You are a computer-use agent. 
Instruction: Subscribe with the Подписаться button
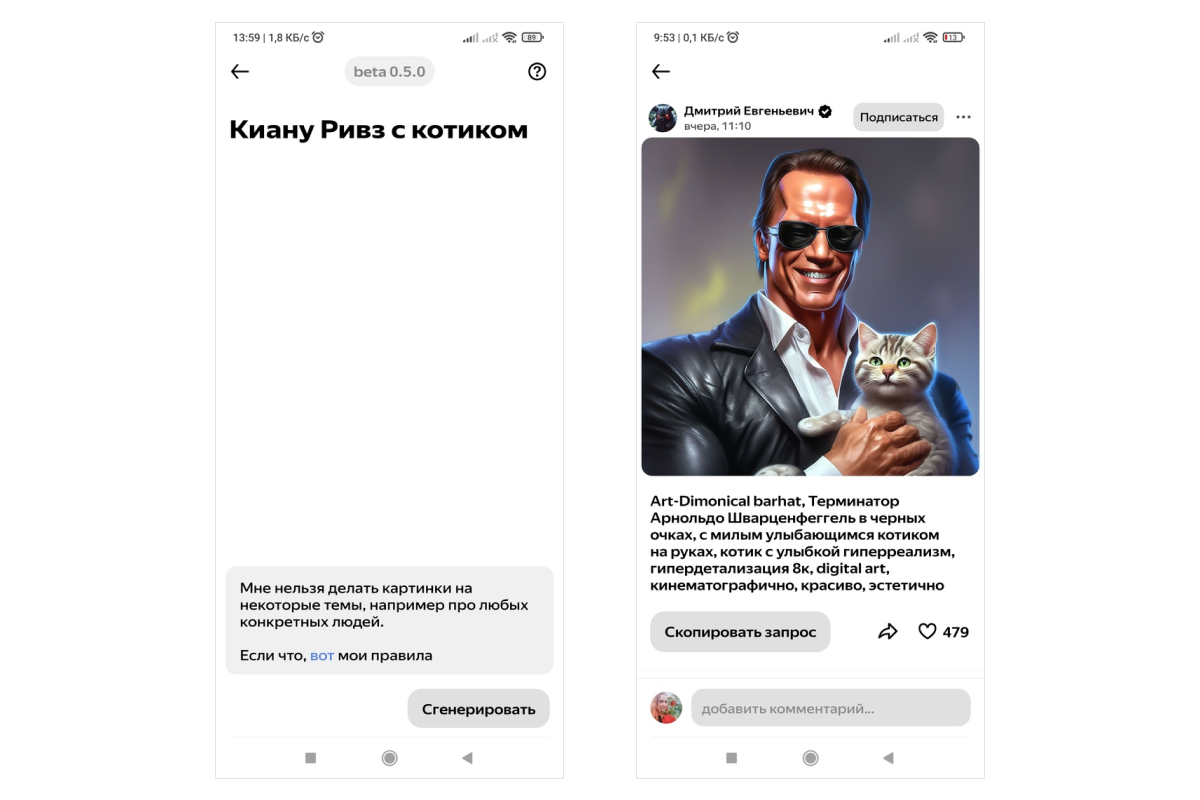899,117
